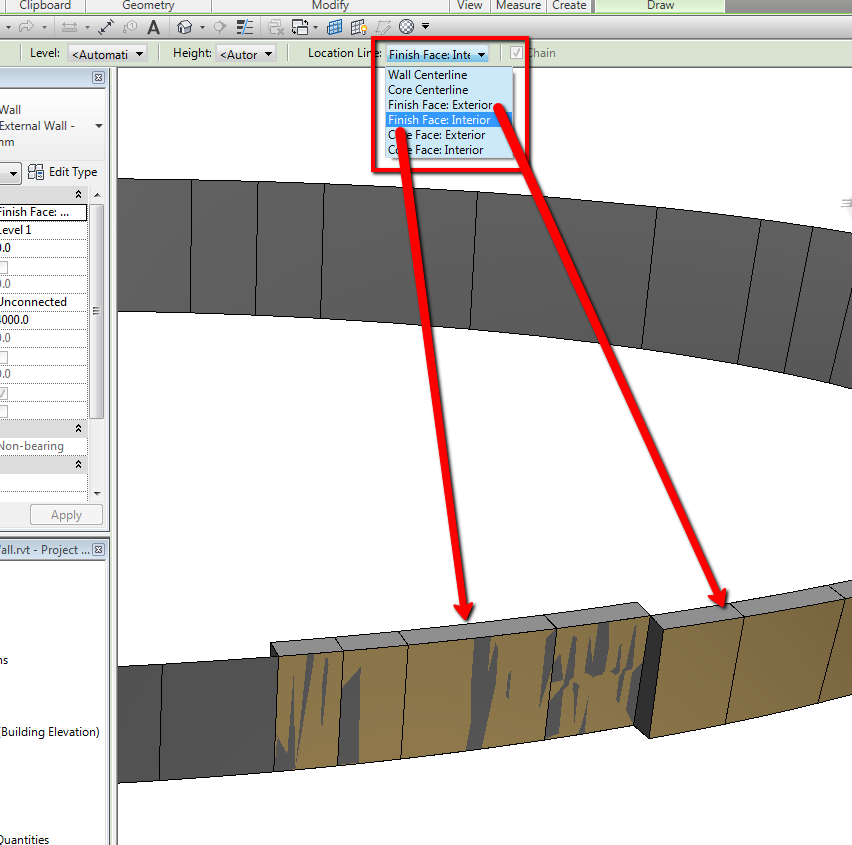Expand the wall type selector dropdown
Viewport: 852px width, 845px height.
[x=98, y=126]
